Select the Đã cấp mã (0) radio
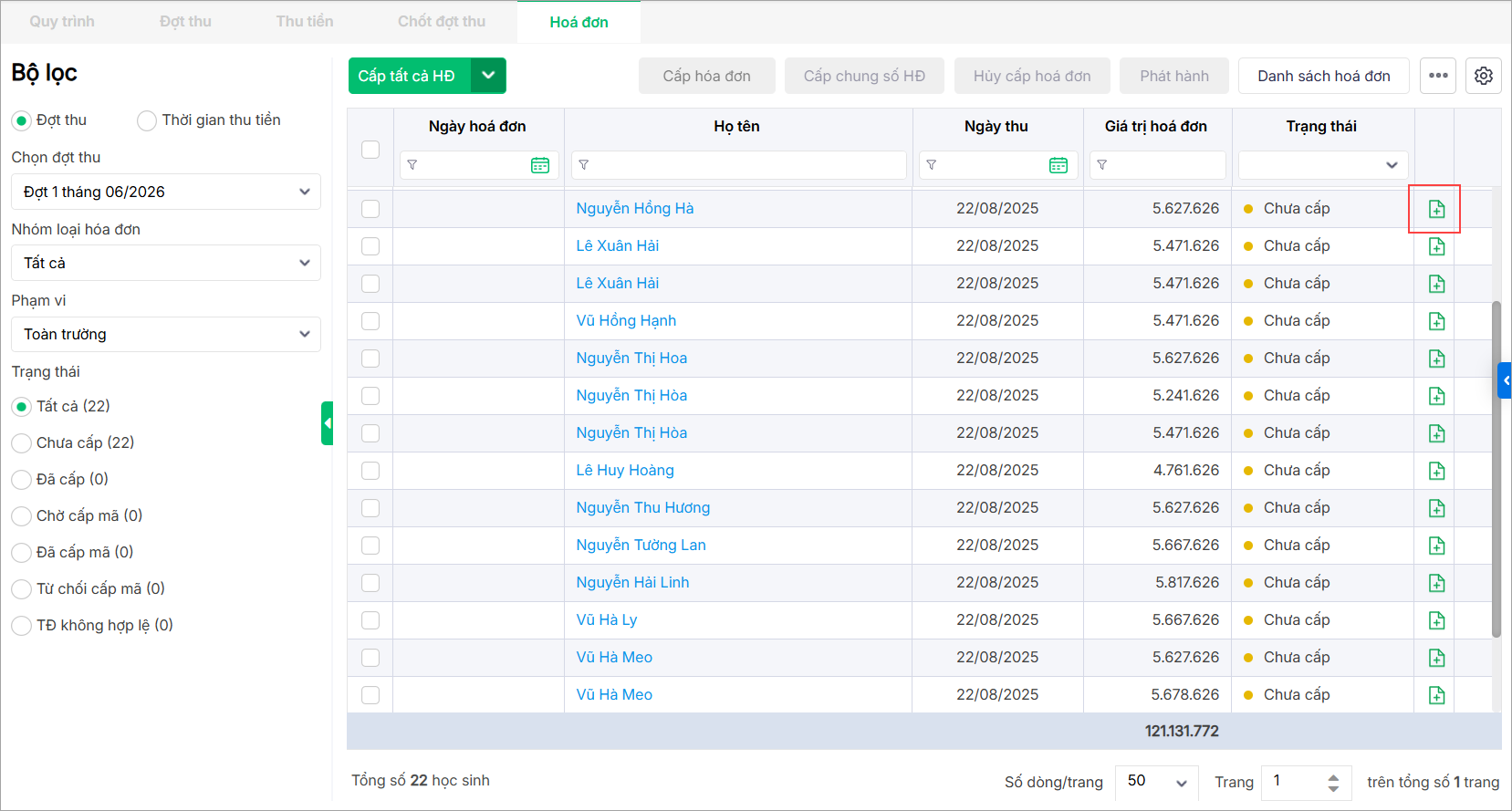Viewport: 1512px width, 811px height. click(x=22, y=553)
